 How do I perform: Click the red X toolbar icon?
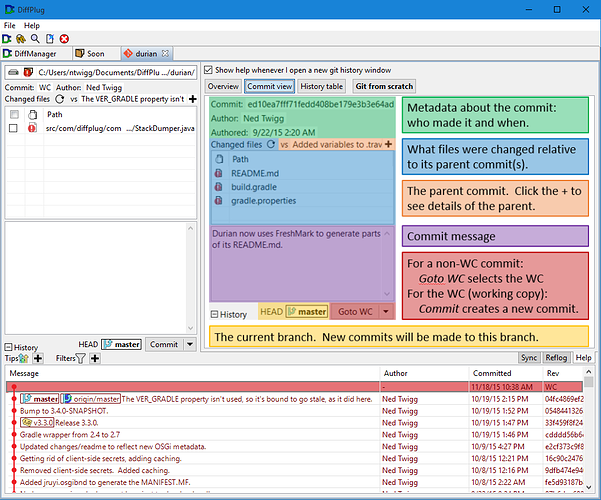point(64,39)
